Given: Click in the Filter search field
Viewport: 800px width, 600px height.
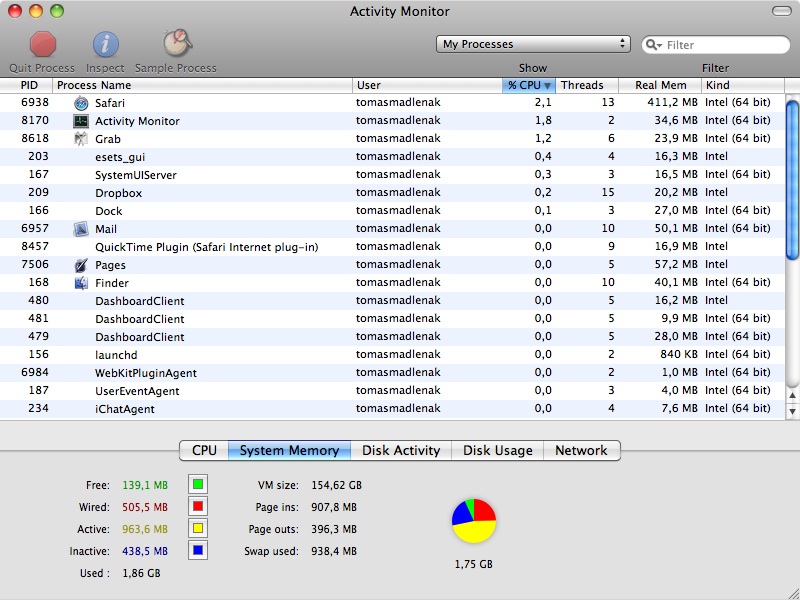Looking at the screenshot, I should [725, 45].
